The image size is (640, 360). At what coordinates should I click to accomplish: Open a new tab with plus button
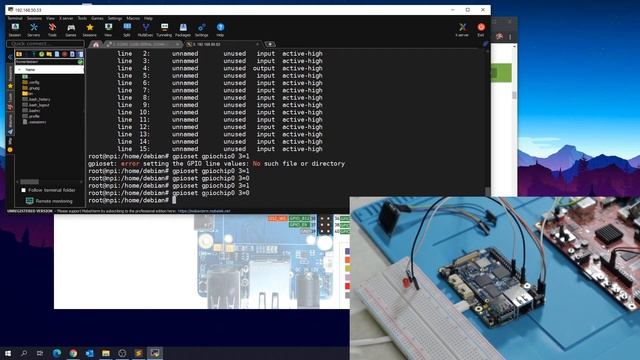270,44
